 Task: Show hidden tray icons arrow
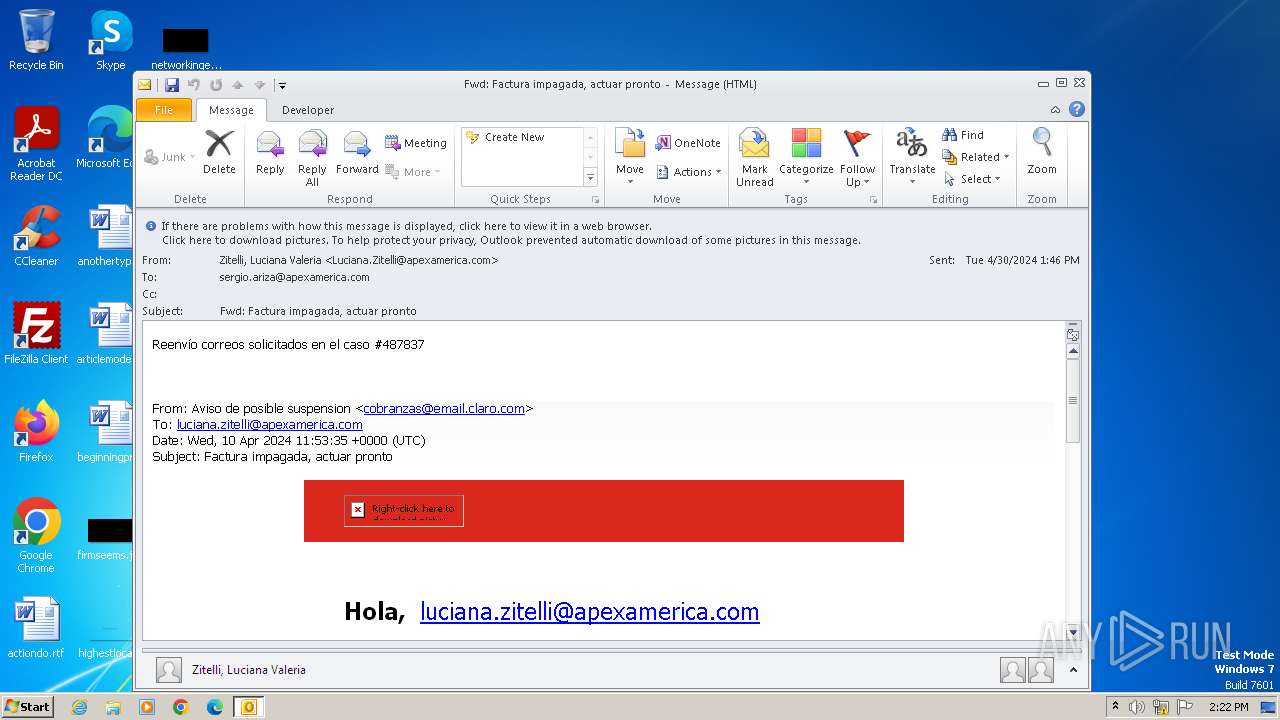(1116, 707)
